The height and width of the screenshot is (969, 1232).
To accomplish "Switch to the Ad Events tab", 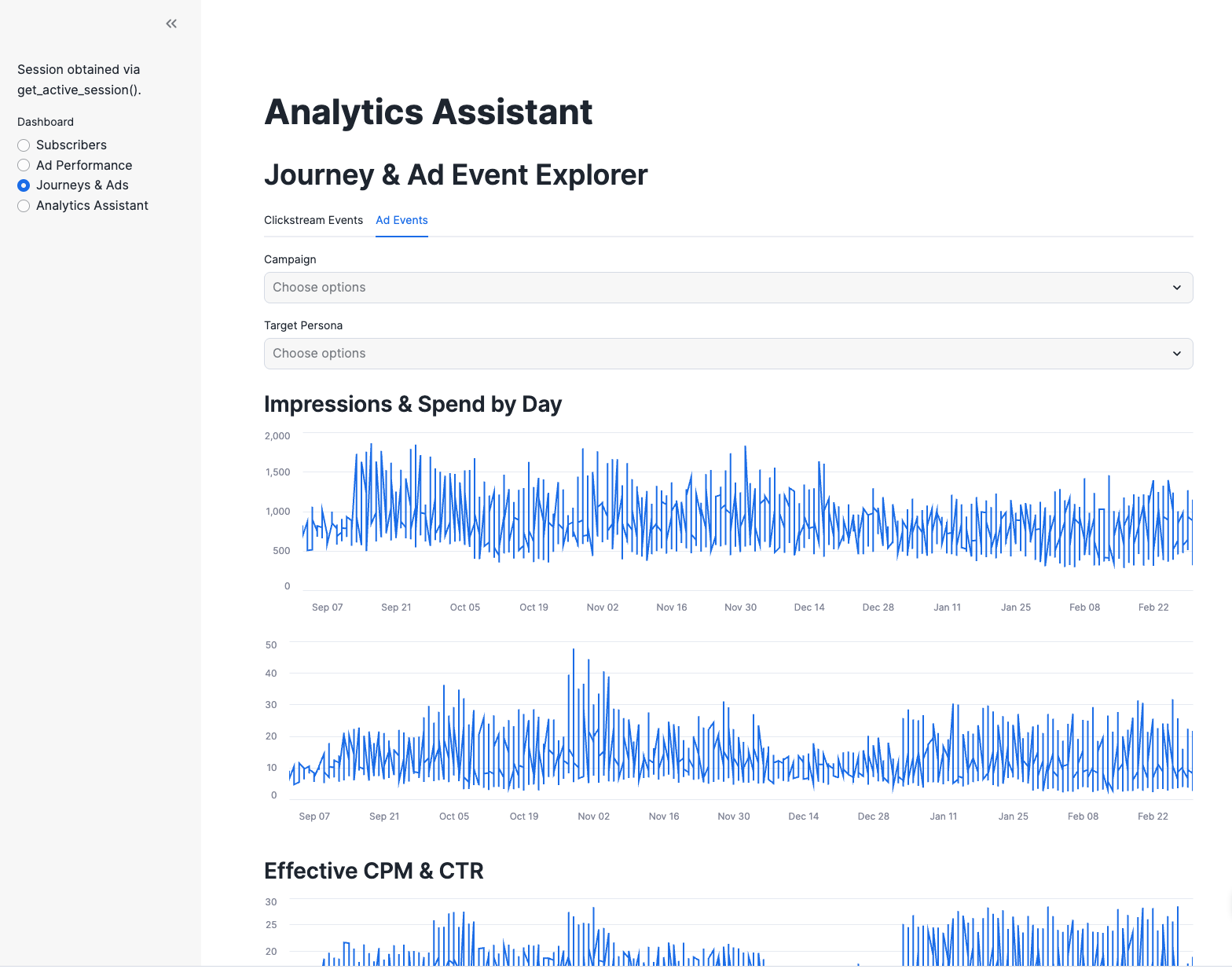I will [x=401, y=220].
